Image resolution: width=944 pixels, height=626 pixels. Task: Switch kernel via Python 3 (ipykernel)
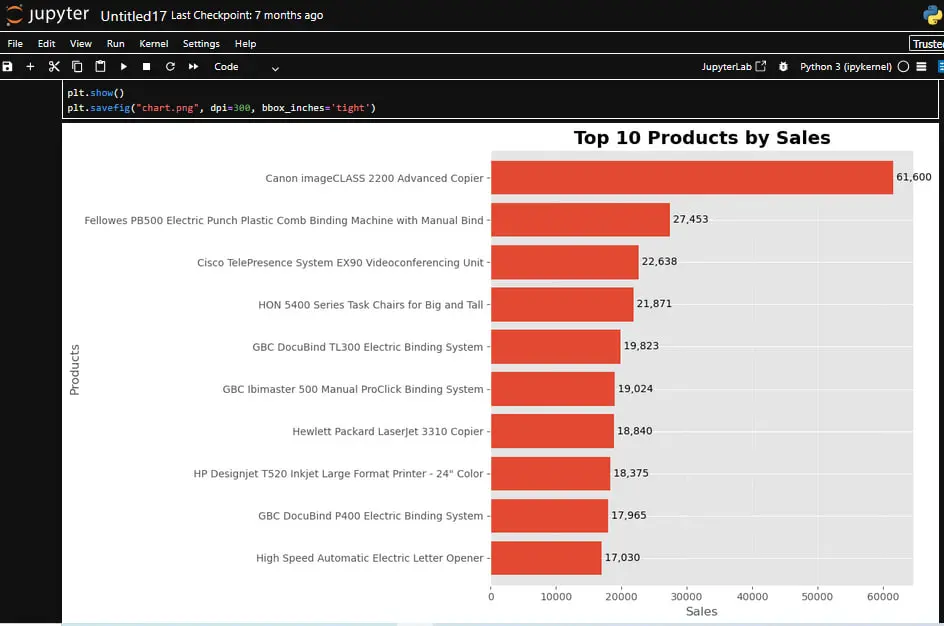point(845,67)
